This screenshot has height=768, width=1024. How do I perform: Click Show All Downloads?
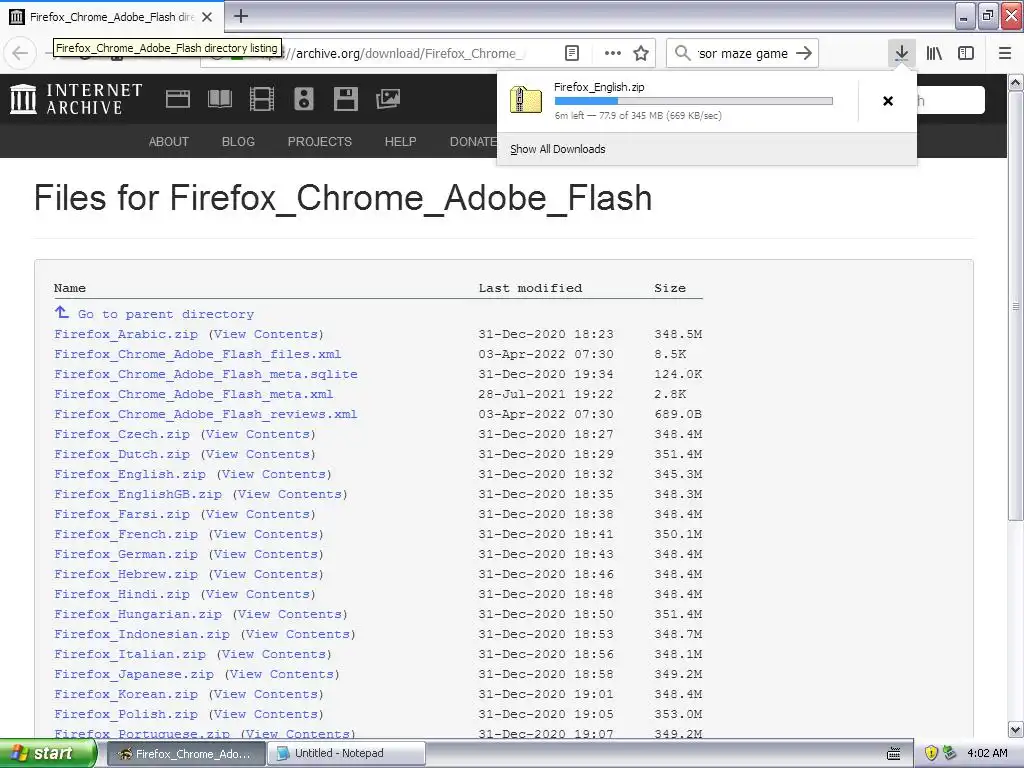click(x=558, y=149)
